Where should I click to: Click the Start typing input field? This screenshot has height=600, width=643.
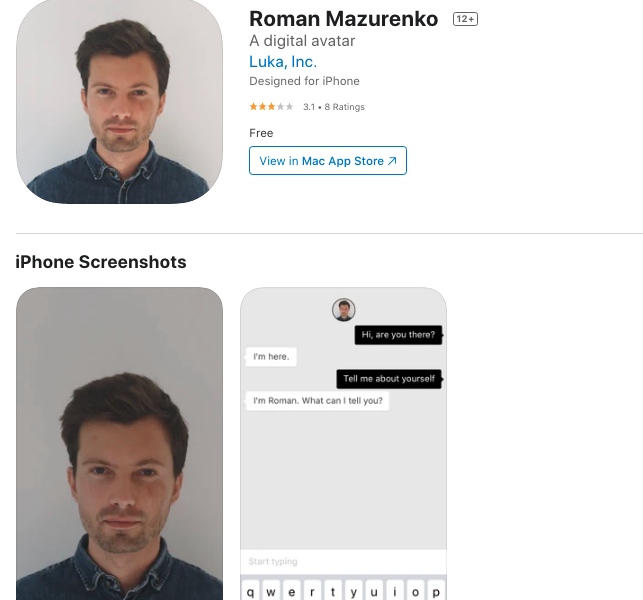pos(343,562)
